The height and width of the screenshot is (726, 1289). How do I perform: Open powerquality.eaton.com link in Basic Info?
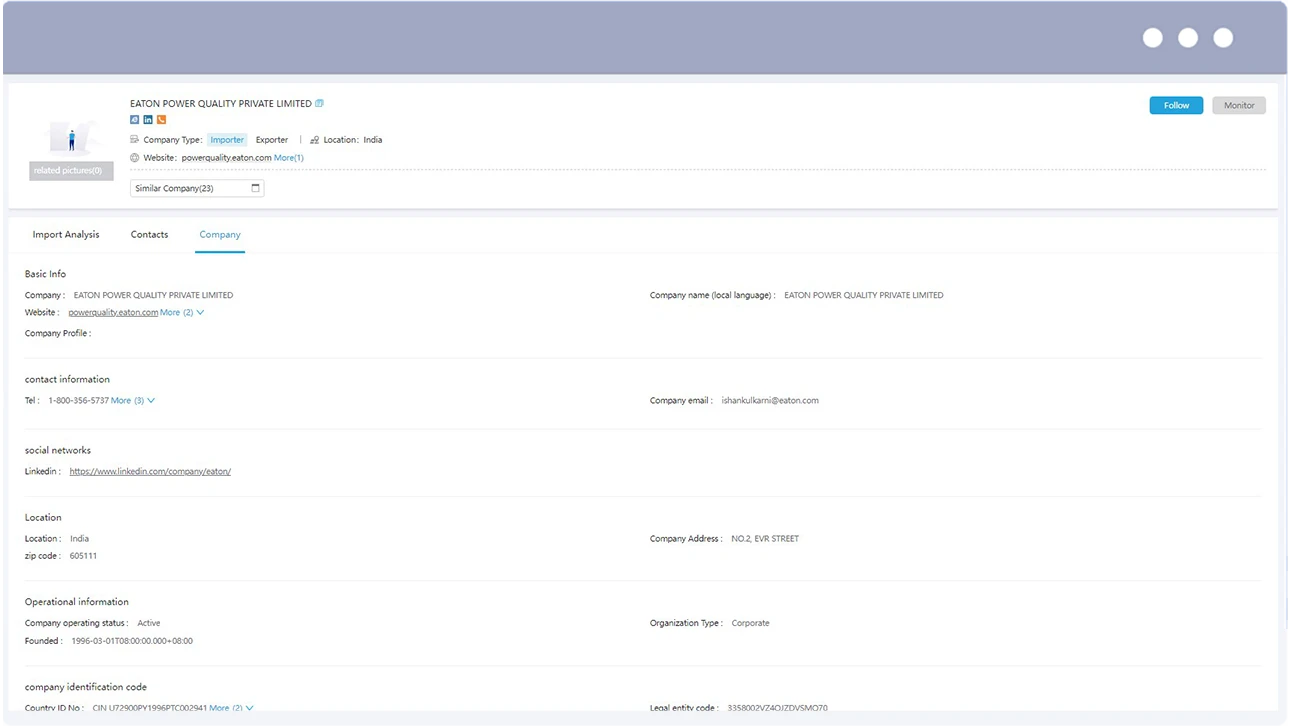tap(113, 312)
